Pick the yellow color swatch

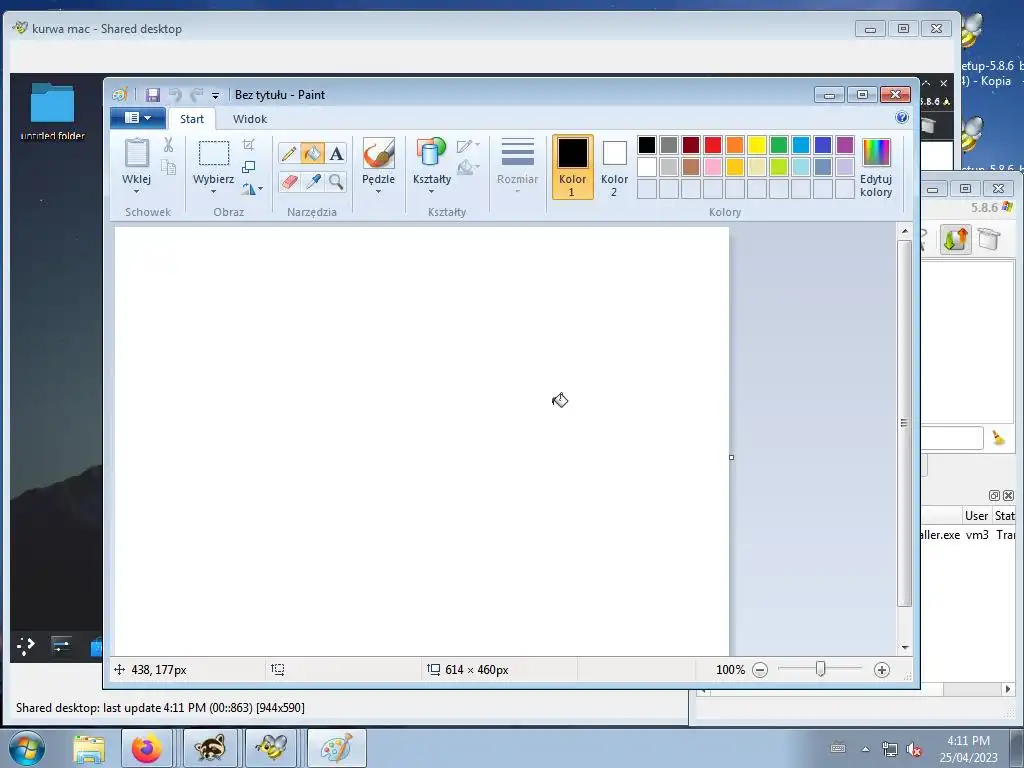coord(757,144)
